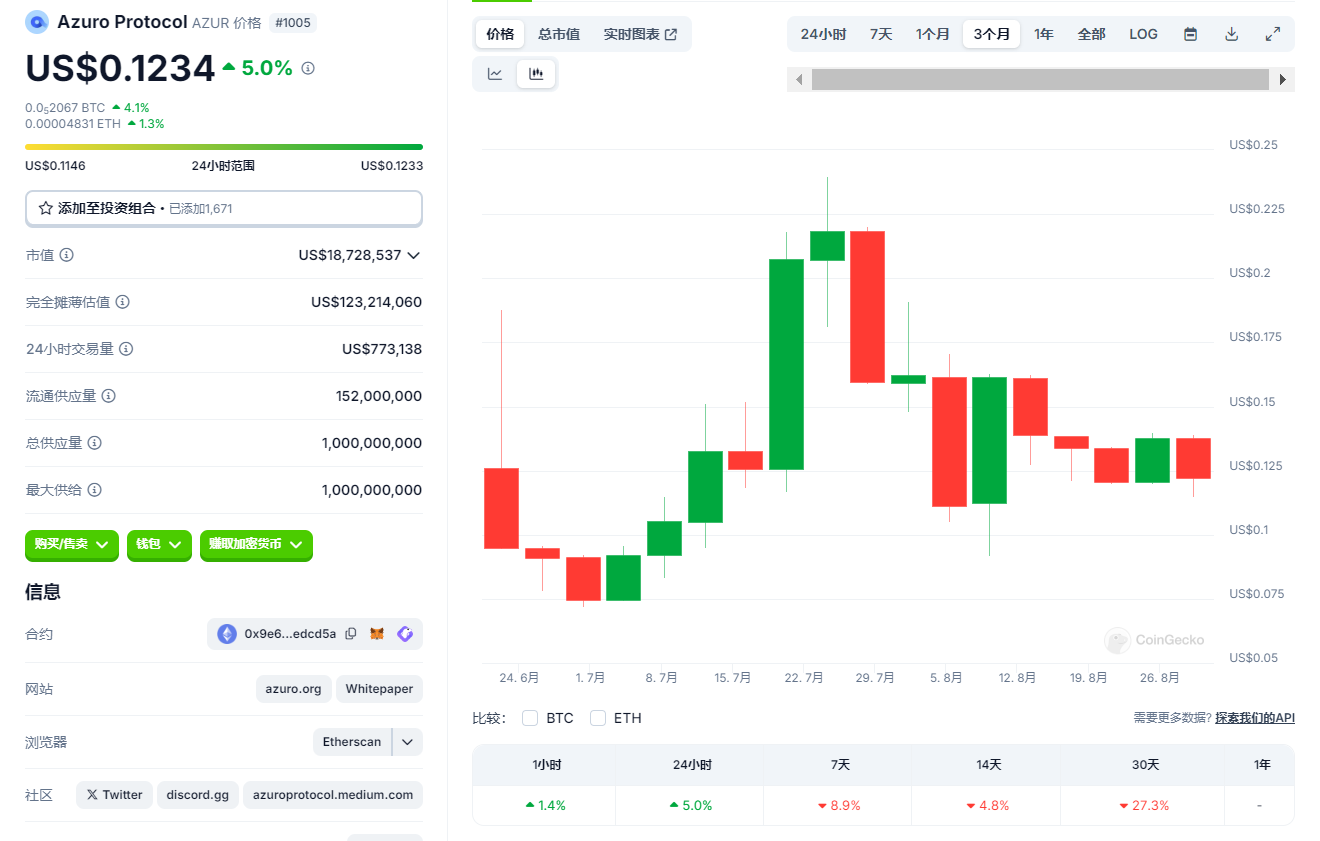Image resolution: width=1320 pixels, height=841 pixels.
Task: Click the MetaMask fox icon on the contract row
Action: 377,633
